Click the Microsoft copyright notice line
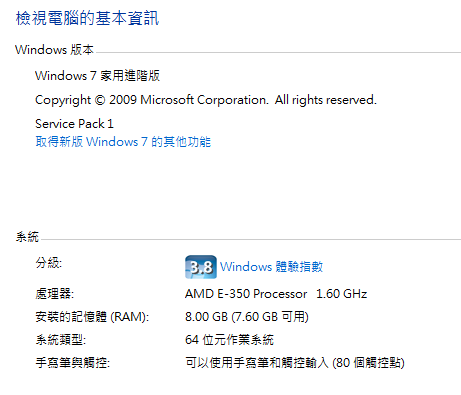Viewport: 461px width, 395px height. pyautogui.click(x=206, y=100)
